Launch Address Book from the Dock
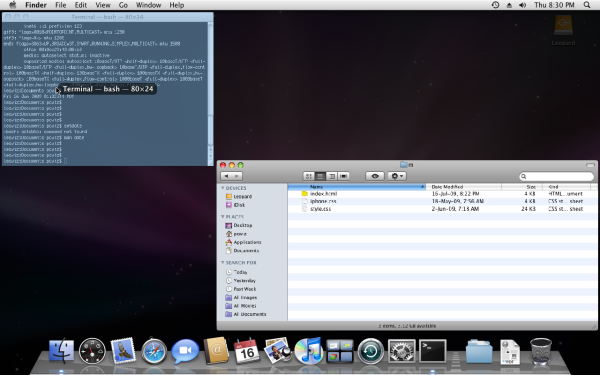Viewport: 600px width, 375px height. pos(216,351)
